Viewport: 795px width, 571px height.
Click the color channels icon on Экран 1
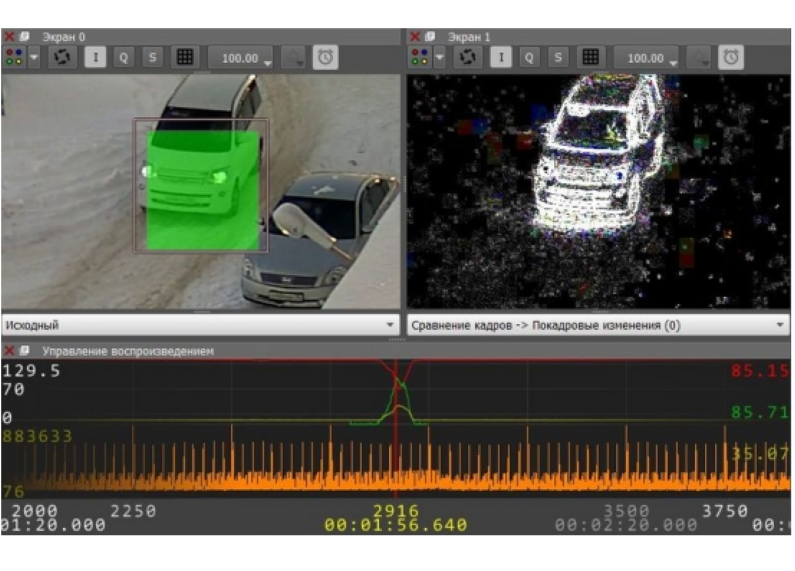point(420,57)
